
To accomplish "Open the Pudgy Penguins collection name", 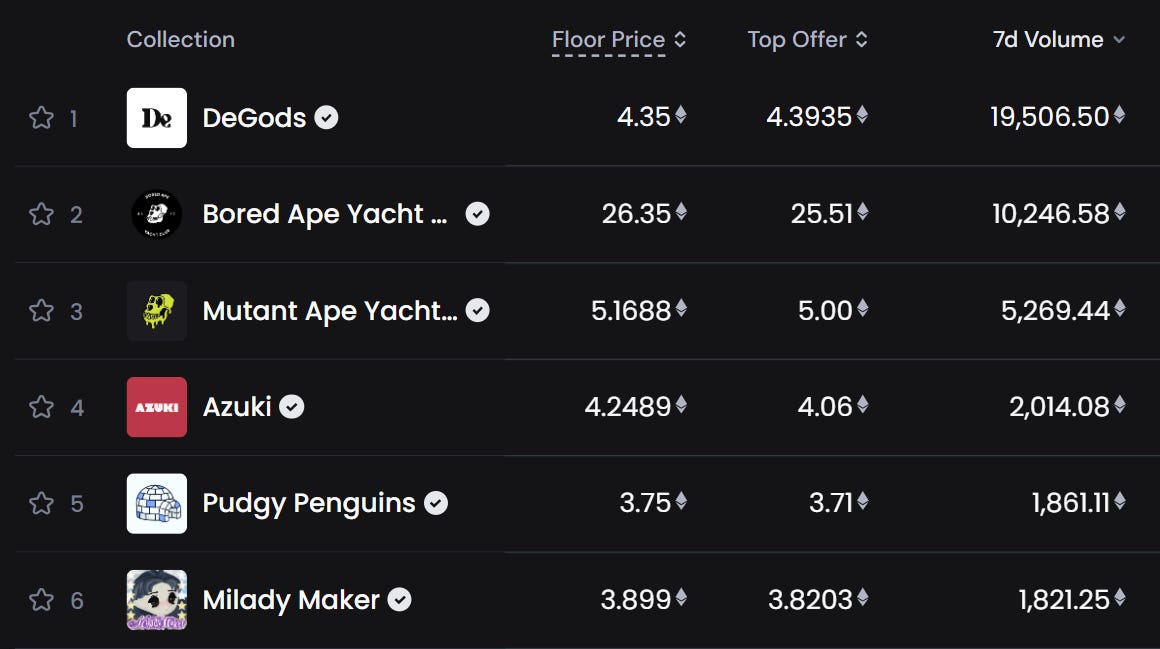I will (308, 503).
